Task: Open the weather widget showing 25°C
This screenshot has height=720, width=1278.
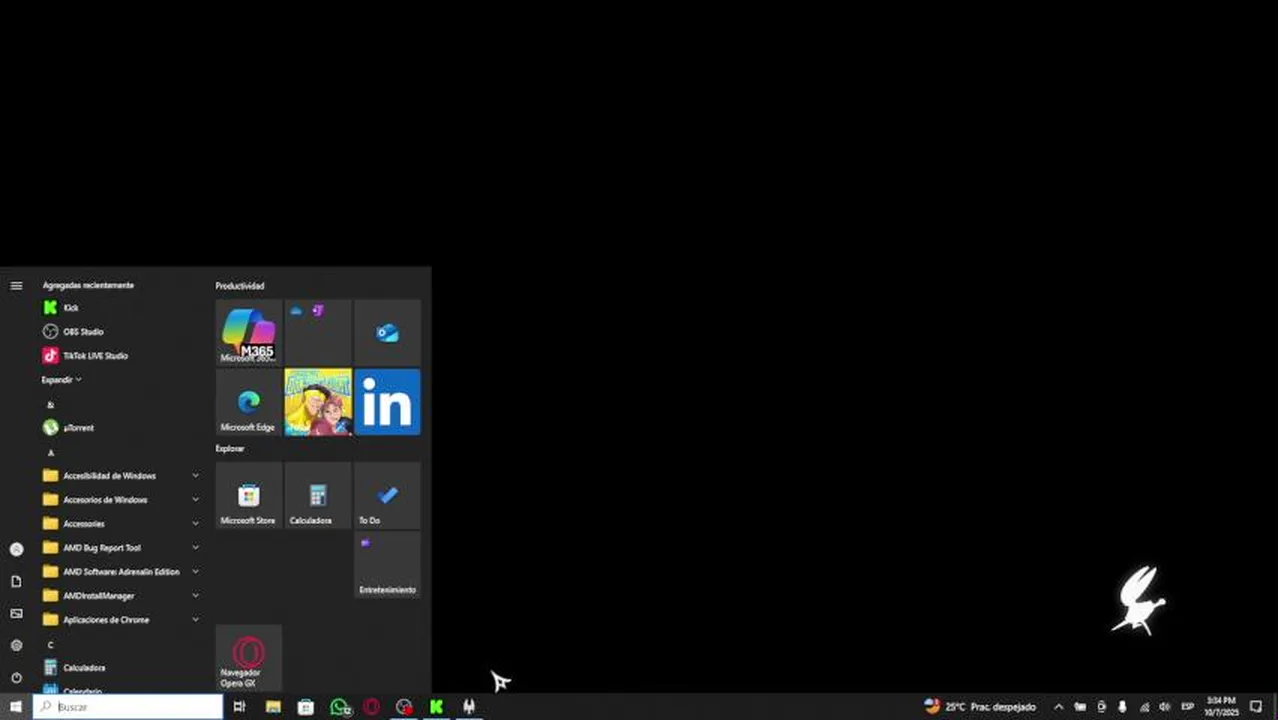Action: [x=979, y=707]
